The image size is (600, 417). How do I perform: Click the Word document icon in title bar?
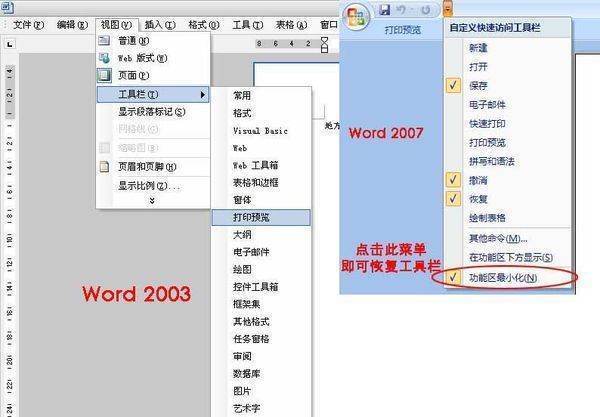(x=7, y=7)
